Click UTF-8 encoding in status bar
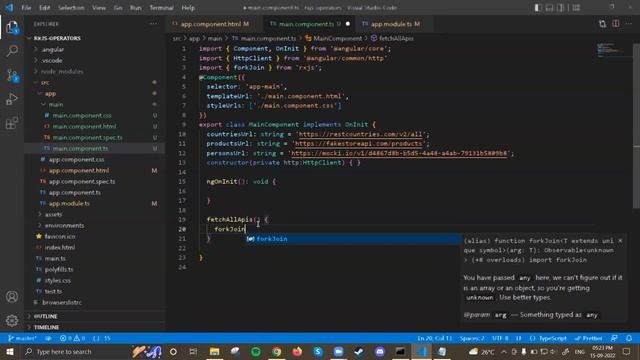 pos(500,338)
